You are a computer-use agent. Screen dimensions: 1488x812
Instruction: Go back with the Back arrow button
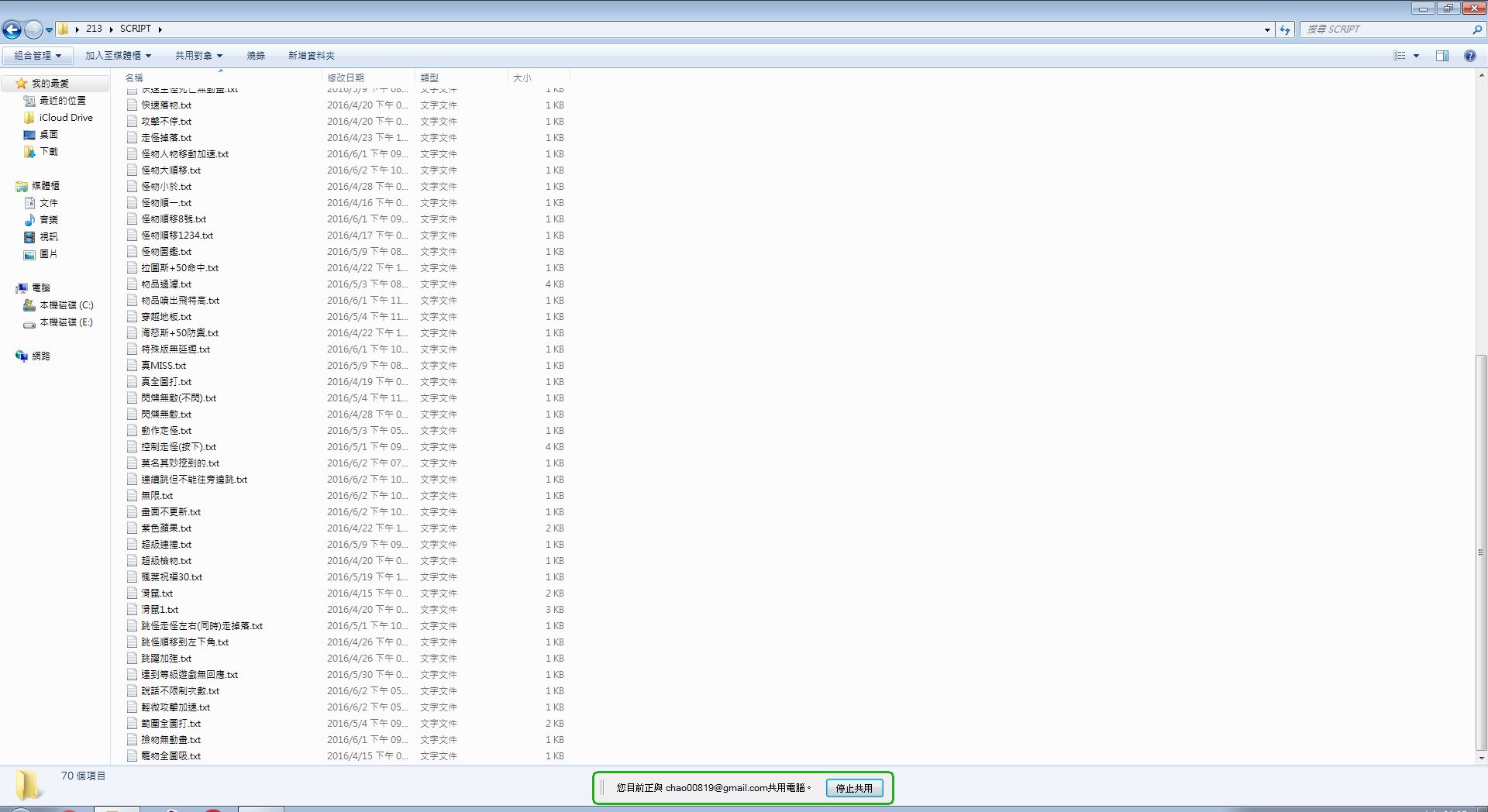tap(12, 29)
